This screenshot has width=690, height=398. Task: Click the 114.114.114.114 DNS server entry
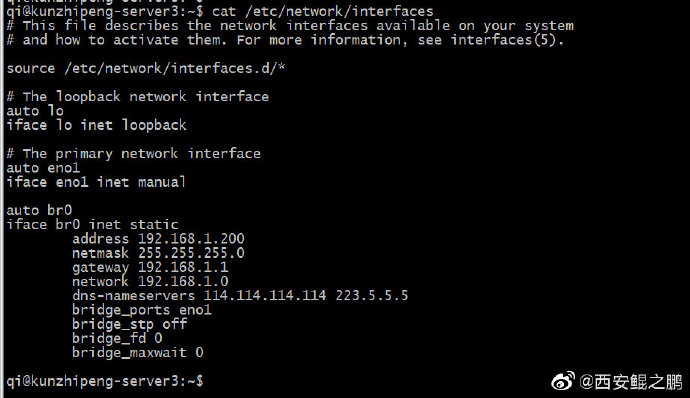coord(265,295)
